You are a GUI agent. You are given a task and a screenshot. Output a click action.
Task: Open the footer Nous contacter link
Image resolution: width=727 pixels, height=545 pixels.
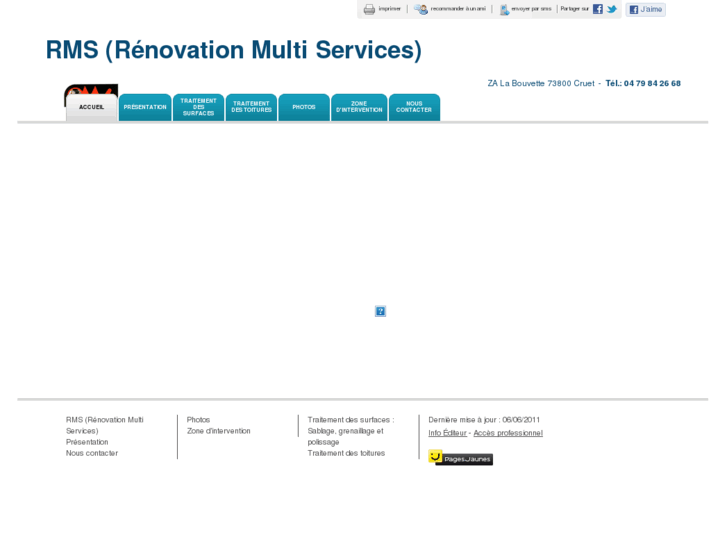tap(92, 453)
